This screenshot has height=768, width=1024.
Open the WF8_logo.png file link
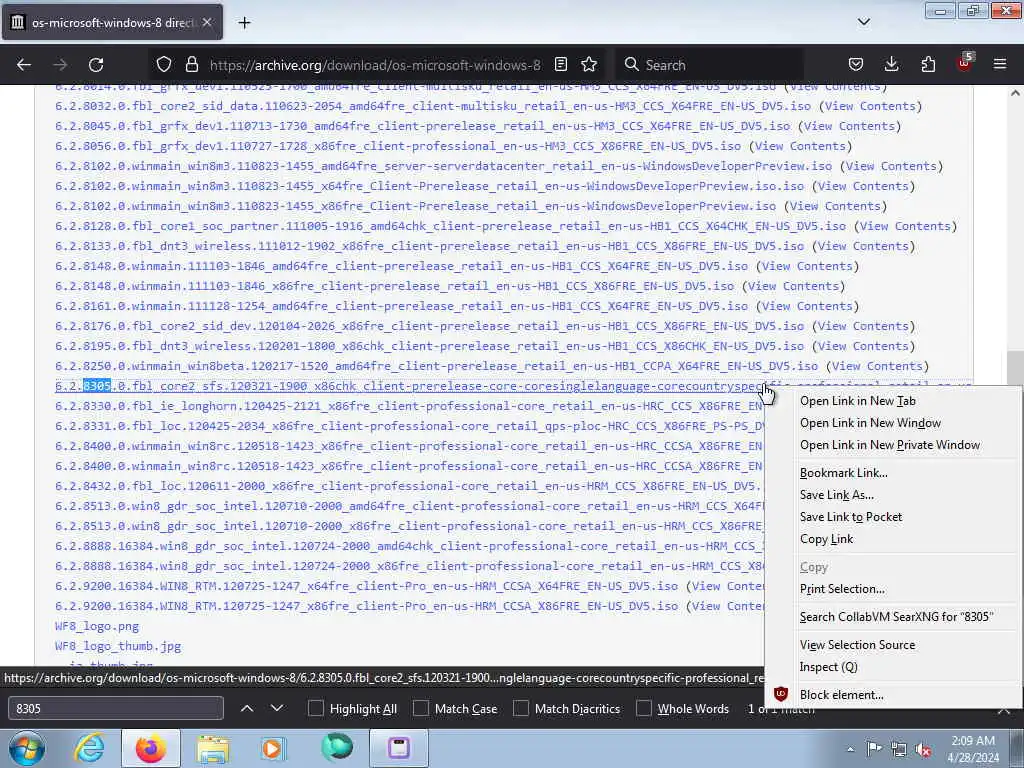click(x=97, y=626)
